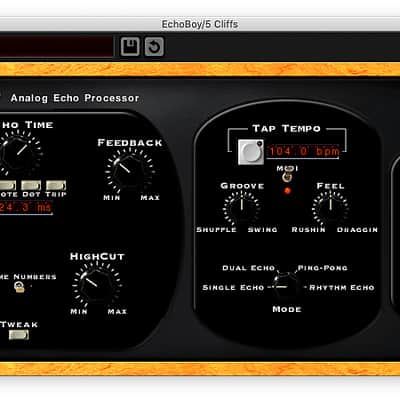
Task: Click the Feel knob
Action: [x=330, y=208]
